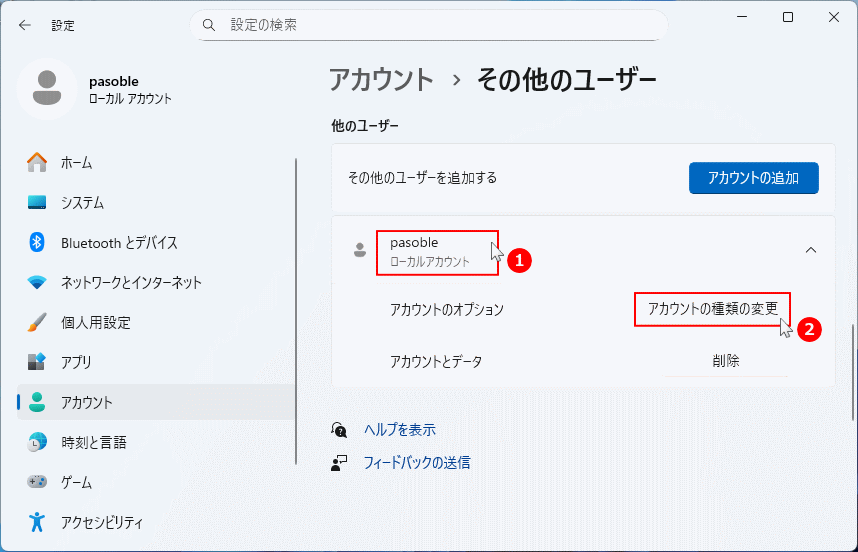Click the 設定の検索 search field
The width and height of the screenshot is (858, 552).
pos(428,25)
